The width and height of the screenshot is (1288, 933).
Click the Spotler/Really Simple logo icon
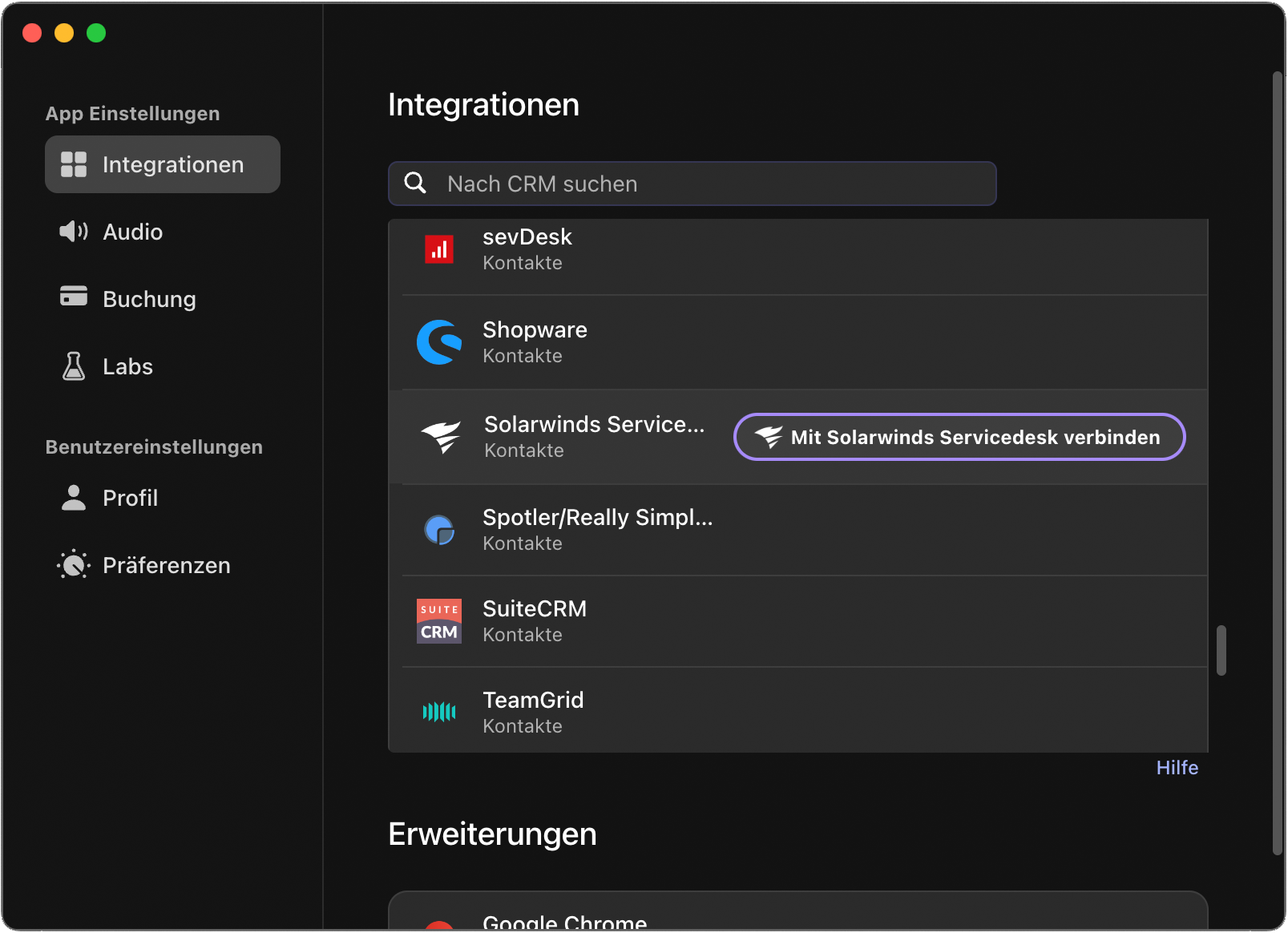[439, 530]
